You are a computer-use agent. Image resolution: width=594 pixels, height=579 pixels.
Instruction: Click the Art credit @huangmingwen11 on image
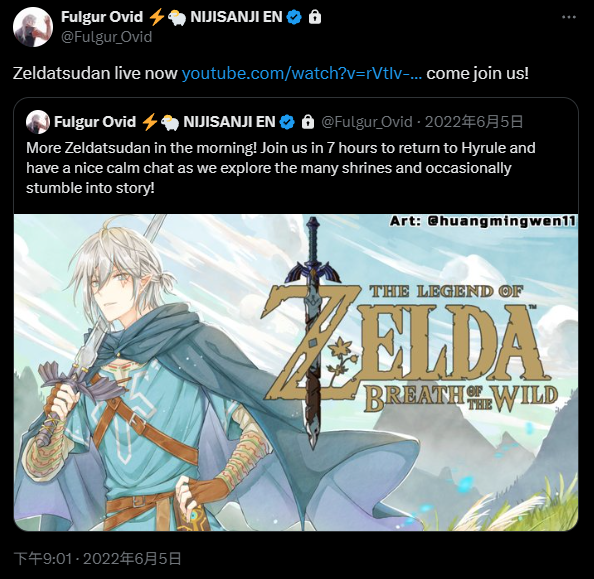pos(483,221)
